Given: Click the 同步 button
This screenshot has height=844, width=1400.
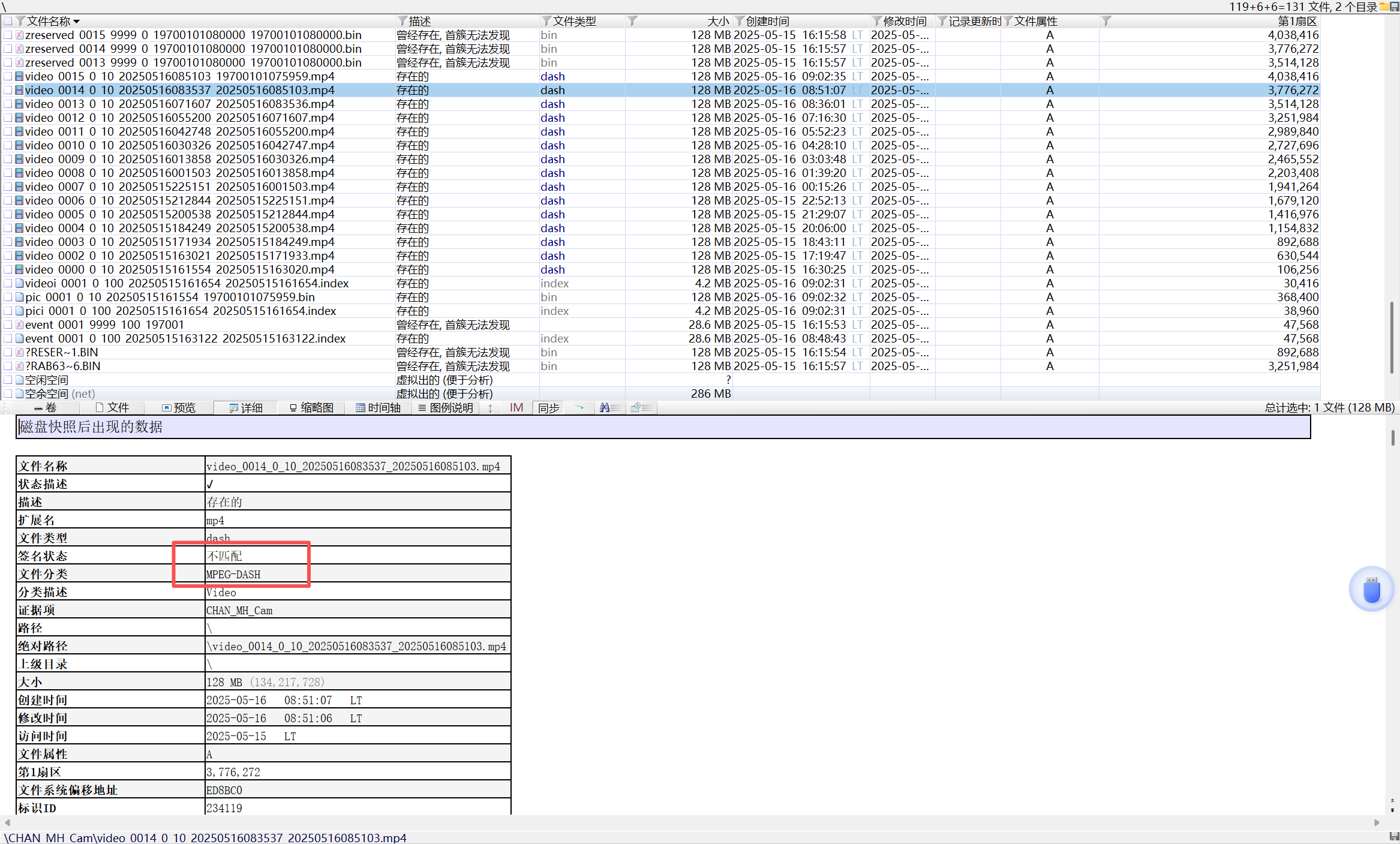Looking at the screenshot, I should coord(548,408).
